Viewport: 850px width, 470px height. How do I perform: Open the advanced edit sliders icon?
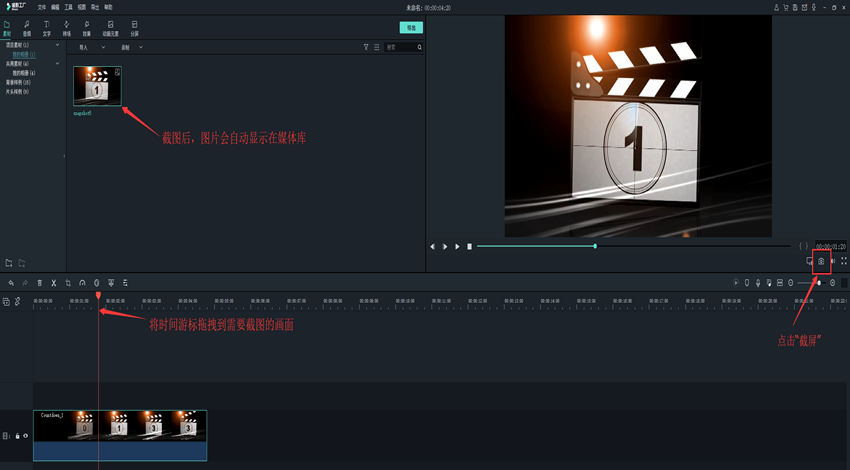click(x=125, y=283)
